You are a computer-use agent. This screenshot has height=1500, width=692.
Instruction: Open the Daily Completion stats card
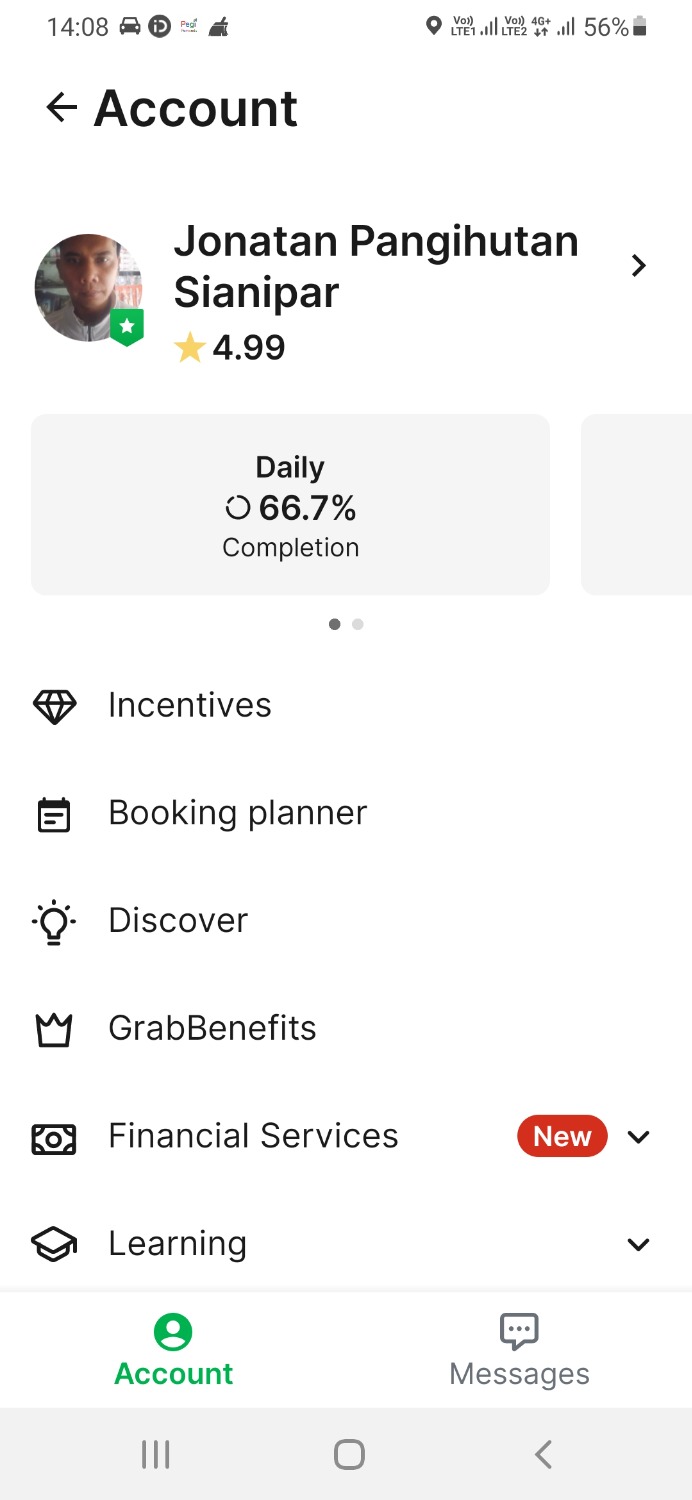[290, 505]
